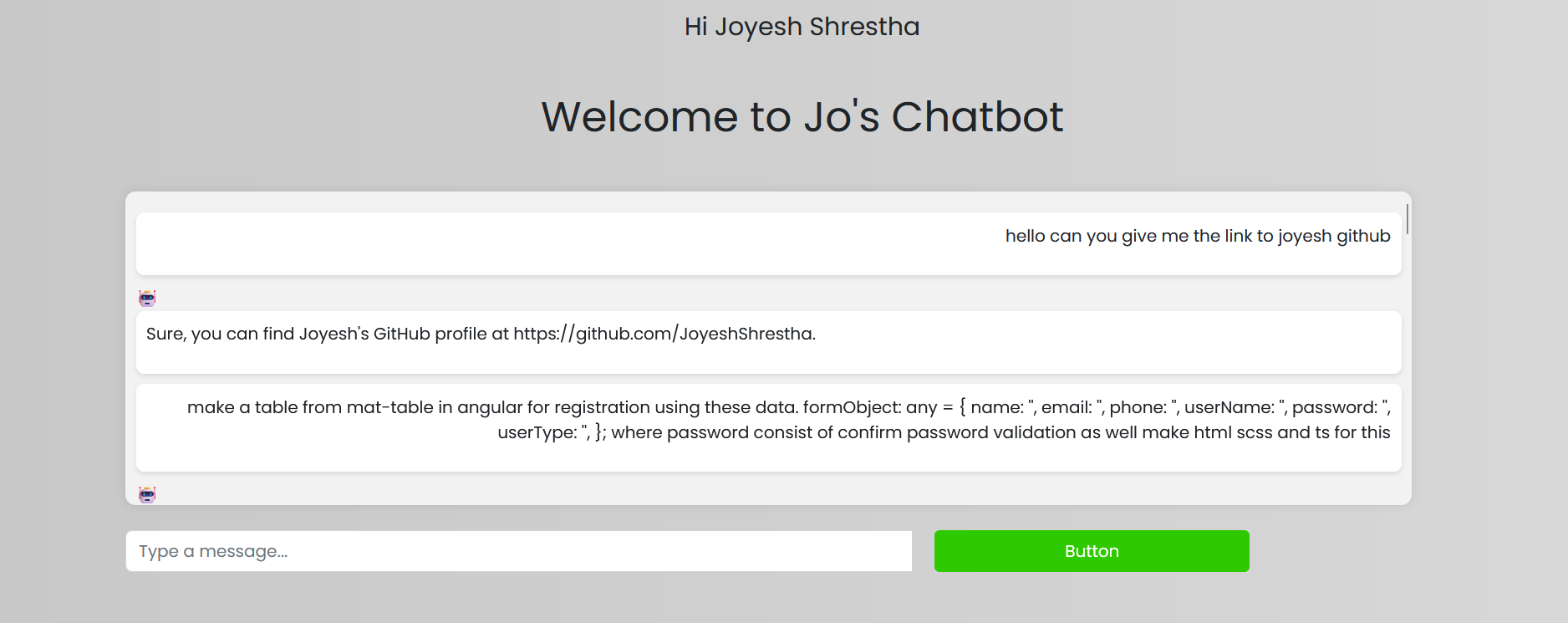Screen dimensions: 1568x623
Task: Click the chat window scrollbar thumb
Action: (1408, 219)
